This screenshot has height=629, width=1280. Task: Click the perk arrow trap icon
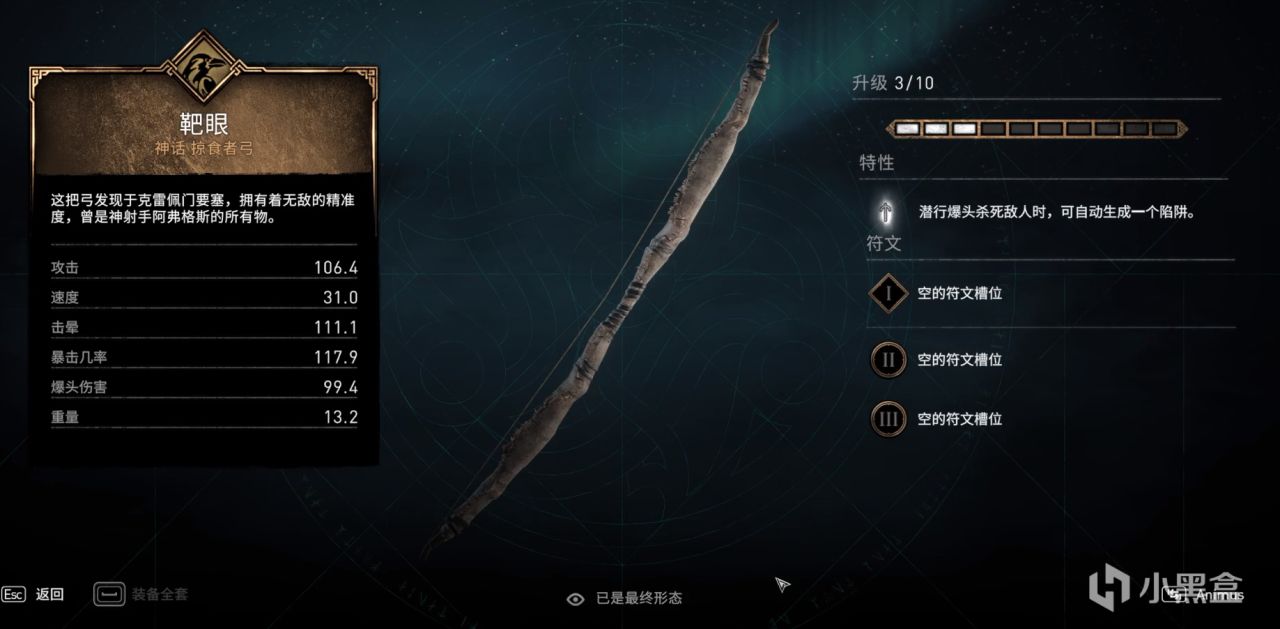(886, 212)
